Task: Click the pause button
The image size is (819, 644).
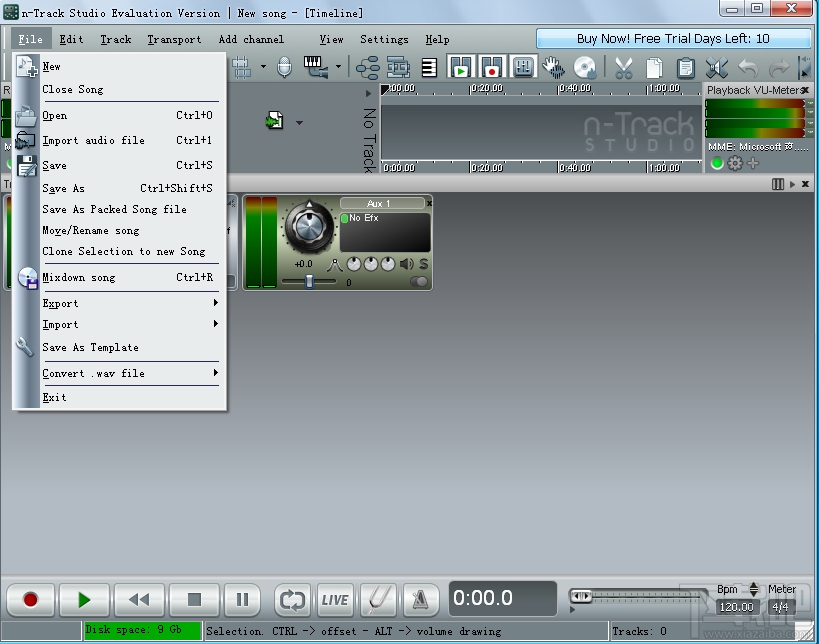Action: [242, 600]
